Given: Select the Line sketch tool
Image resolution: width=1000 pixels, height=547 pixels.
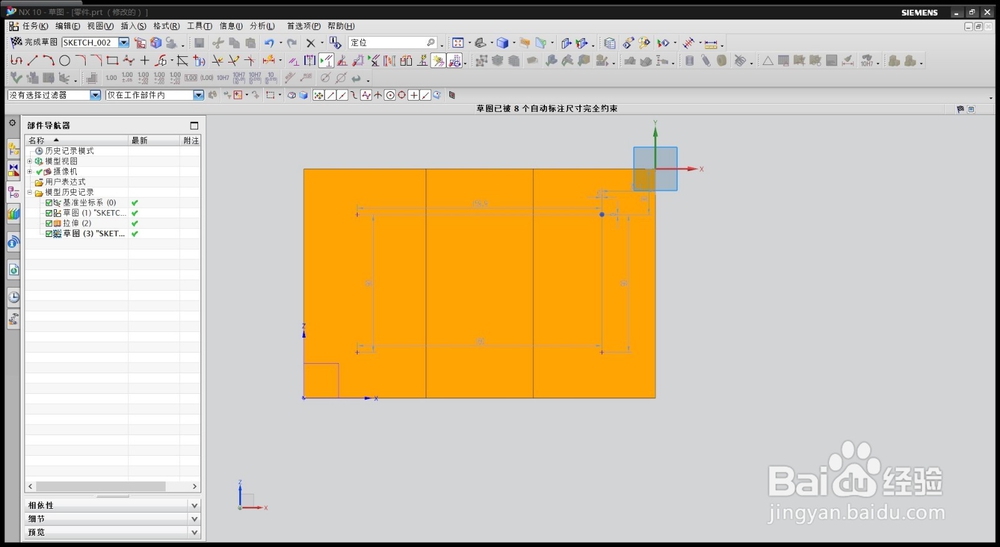Looking at the screenshot, I should pos(33,61).
